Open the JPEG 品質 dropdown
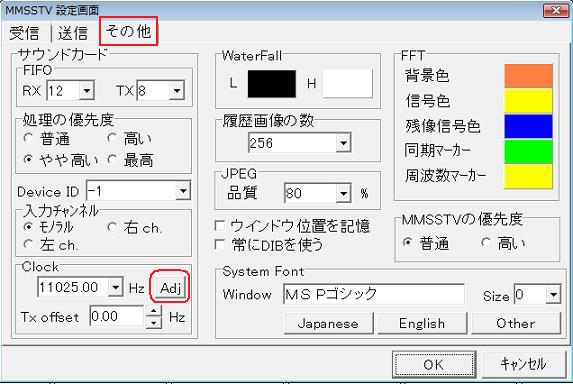This screenshot has width=573, height=384. tap(344, 193)
